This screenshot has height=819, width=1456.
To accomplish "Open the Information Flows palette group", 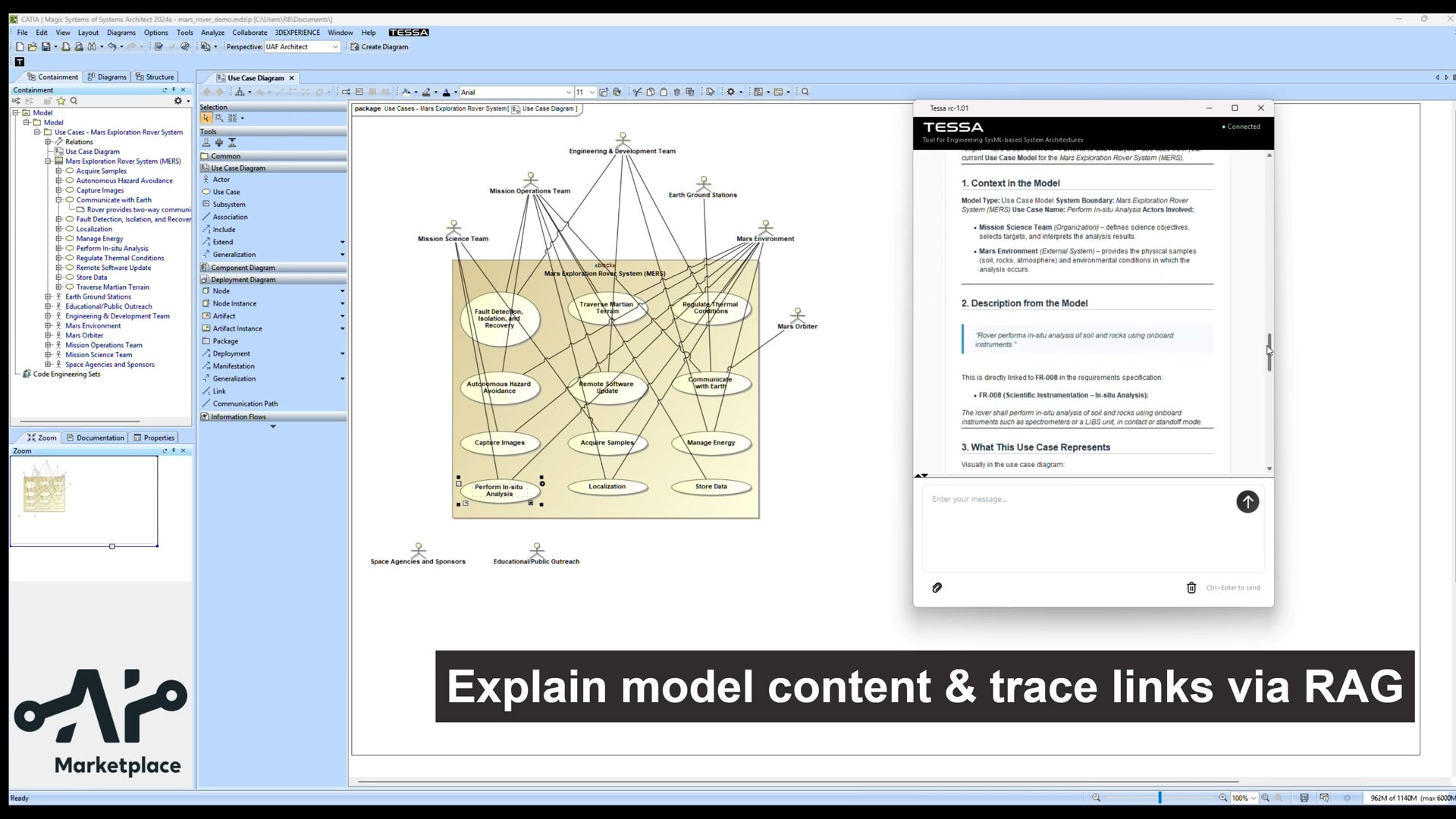I will pyautogui.click(x=273, y=417).
